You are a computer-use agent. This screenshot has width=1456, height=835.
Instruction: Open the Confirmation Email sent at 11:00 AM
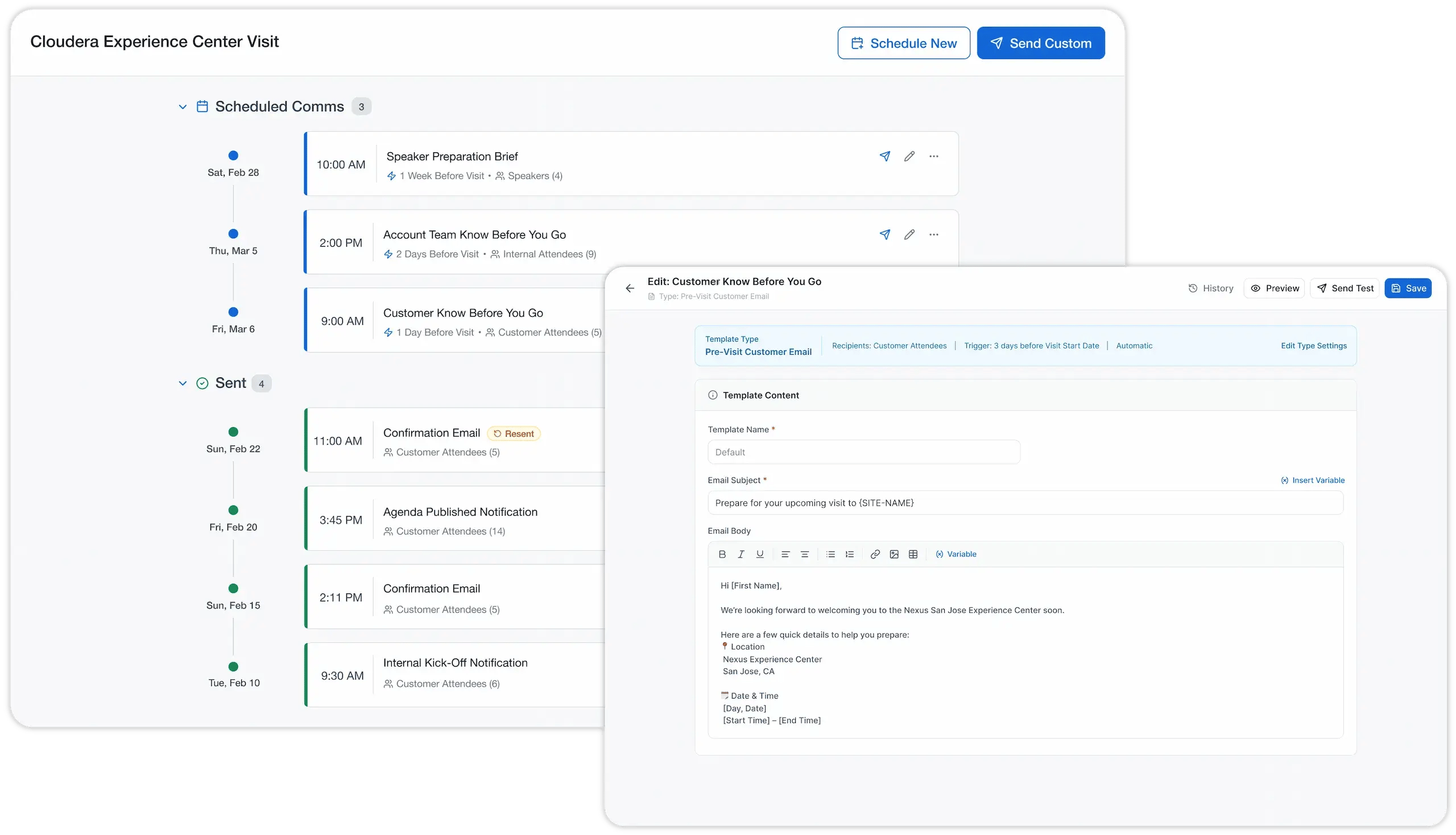(432, 433)
